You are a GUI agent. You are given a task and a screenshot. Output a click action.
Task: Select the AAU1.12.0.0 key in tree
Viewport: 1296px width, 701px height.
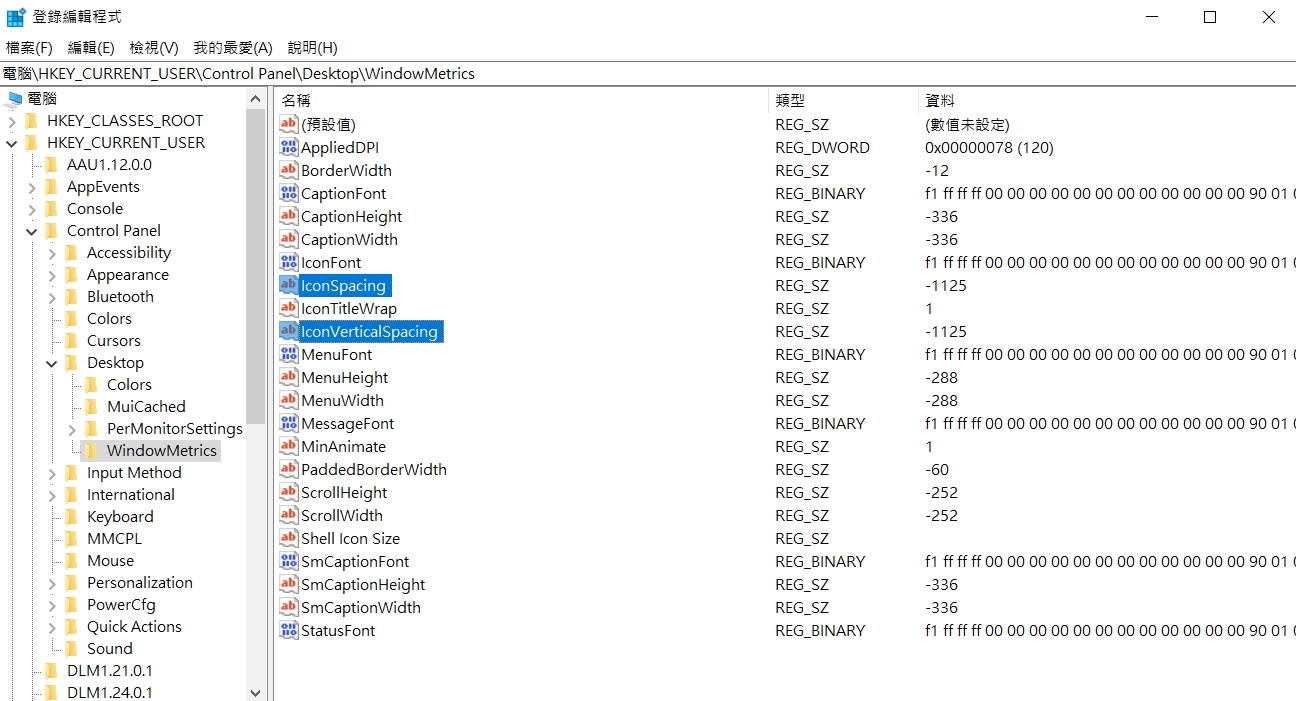click(x=109, y=164)
